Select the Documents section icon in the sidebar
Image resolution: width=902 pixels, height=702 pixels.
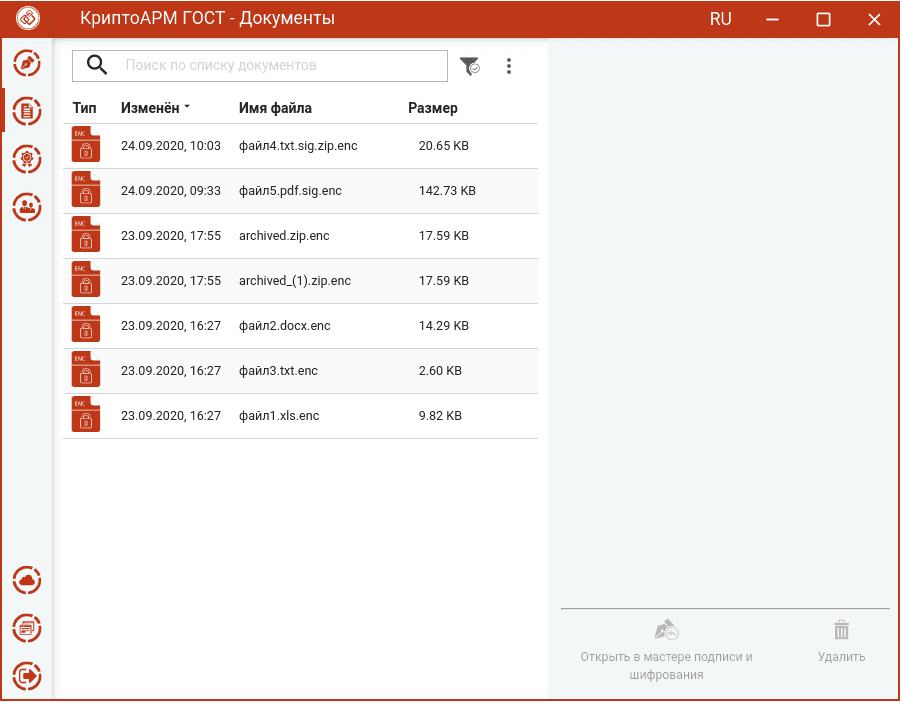27,111
